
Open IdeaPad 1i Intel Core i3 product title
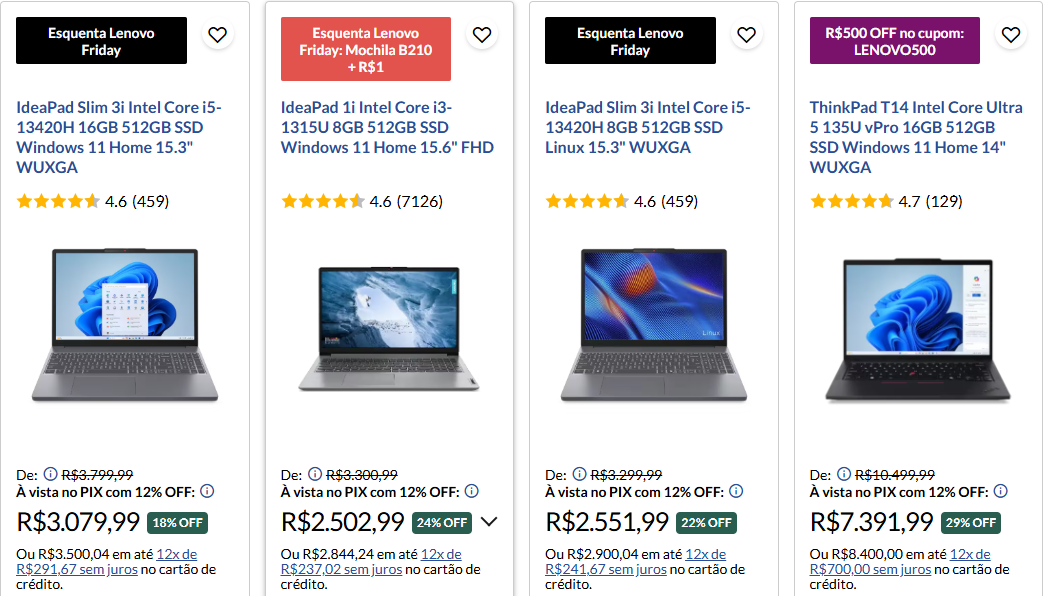point(387,127)
